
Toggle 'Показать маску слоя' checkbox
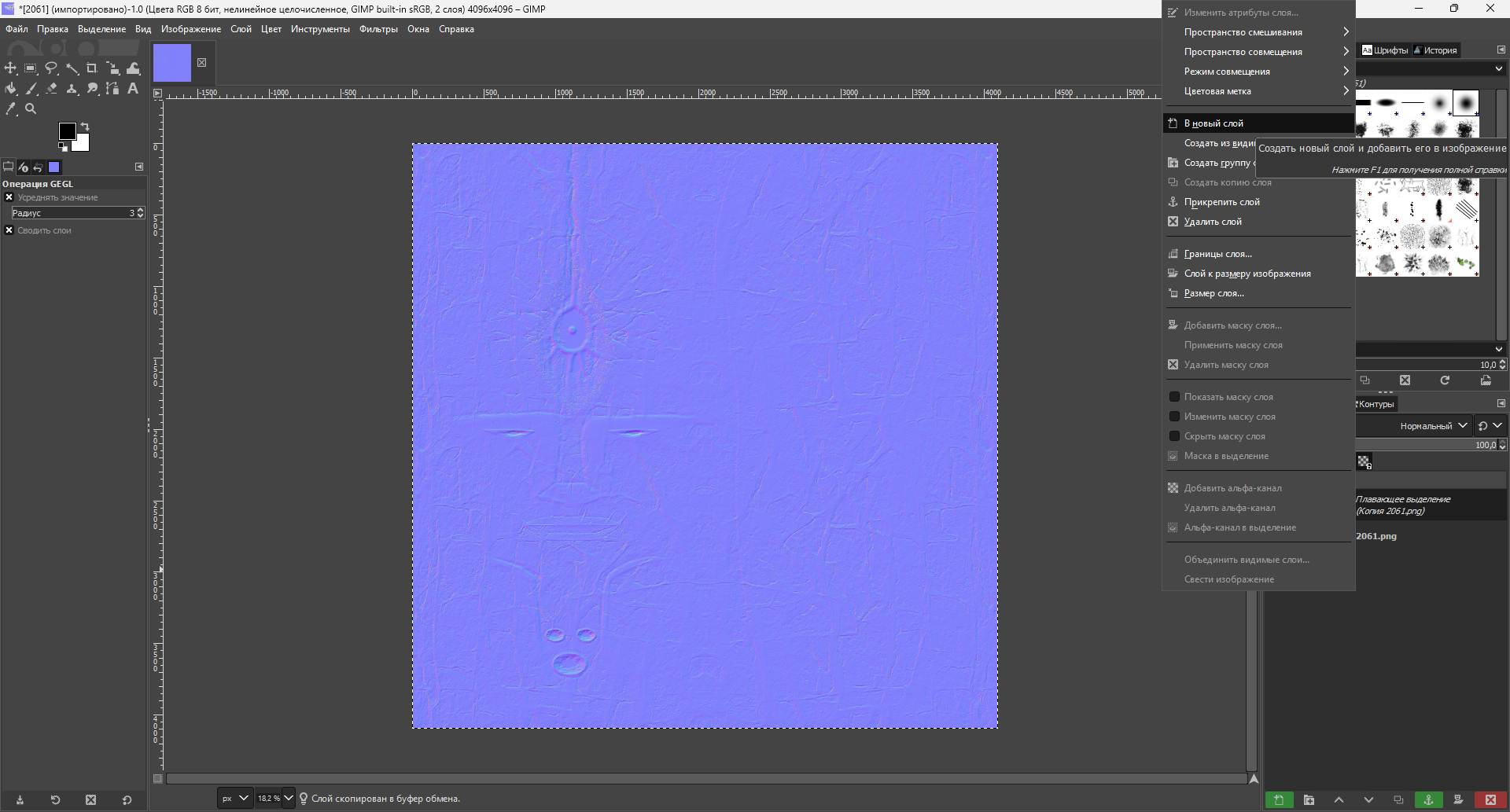pos(1174,397)
